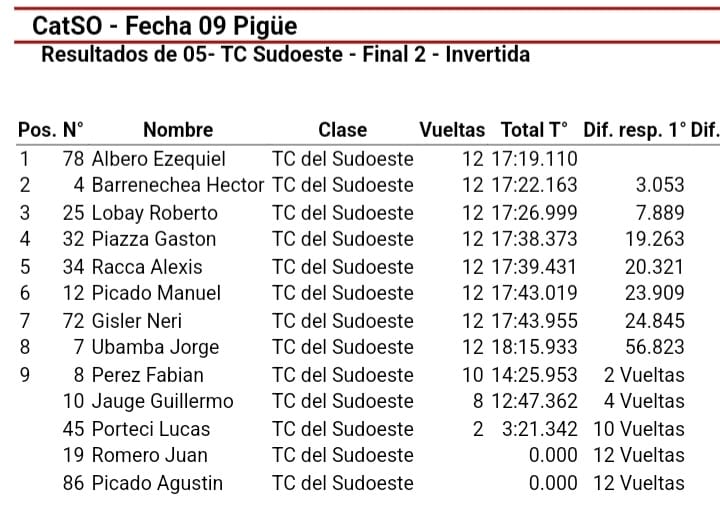Screen dimensions: 720x530
Task: Select Perez Fabian 2 Vueltas difference
Action: coord(644,375)
